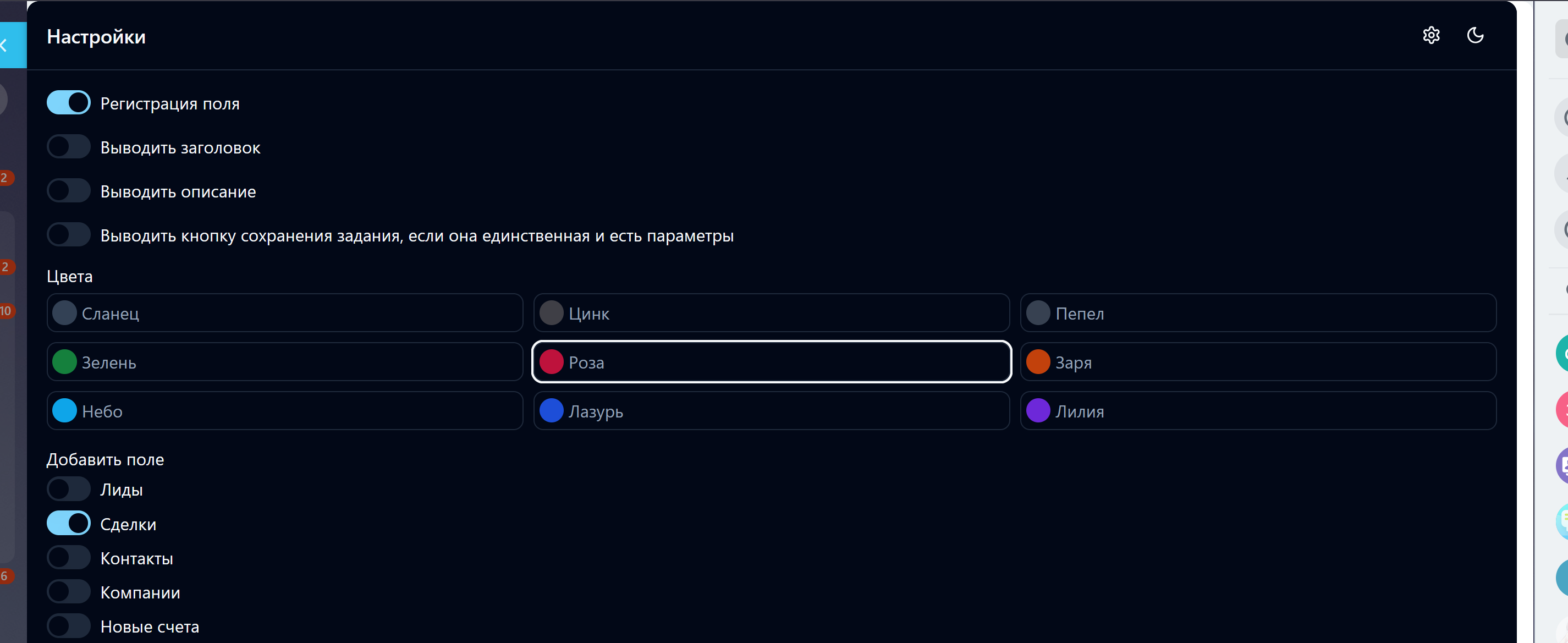Choose the orange Заря color
1568x643 pixels.
click(x=1258, y=362)
